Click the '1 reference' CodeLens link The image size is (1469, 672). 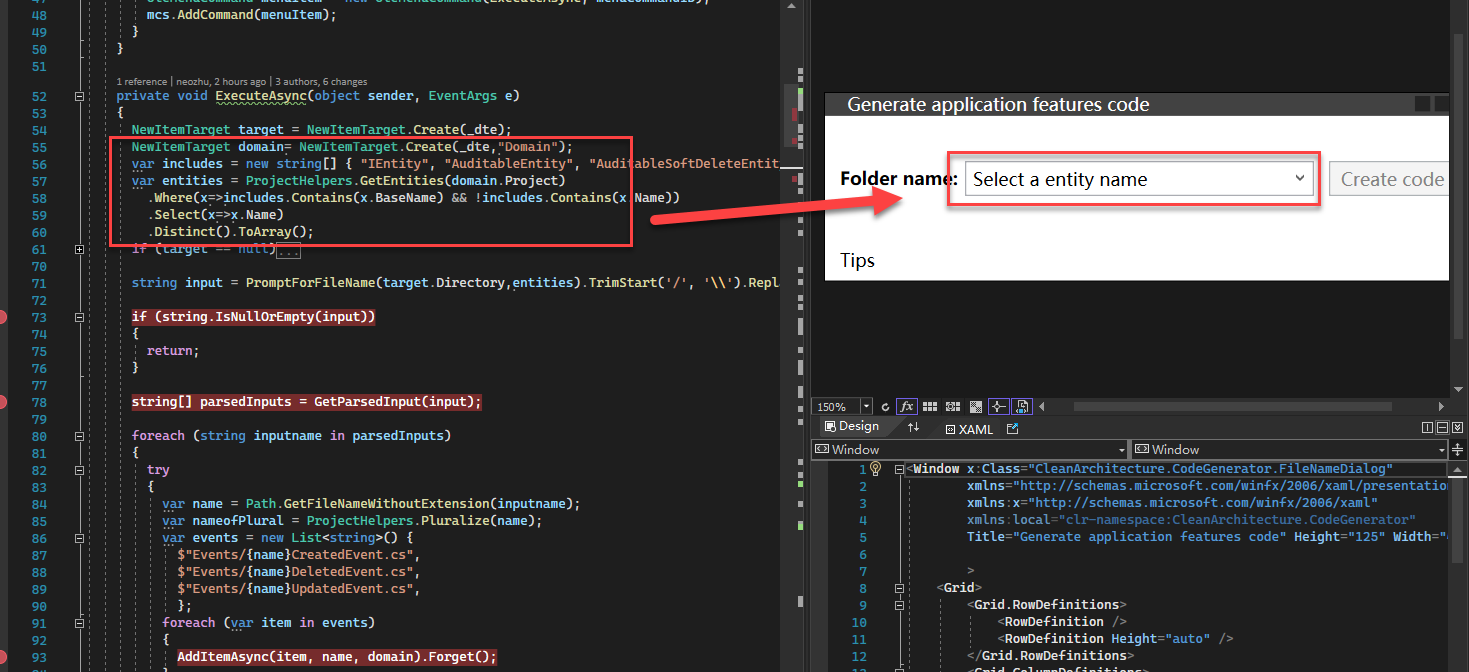(142, 81)
